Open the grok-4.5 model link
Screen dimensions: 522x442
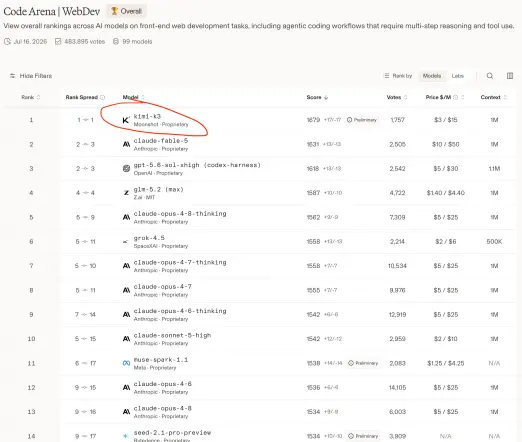click(x=149, y=238)
